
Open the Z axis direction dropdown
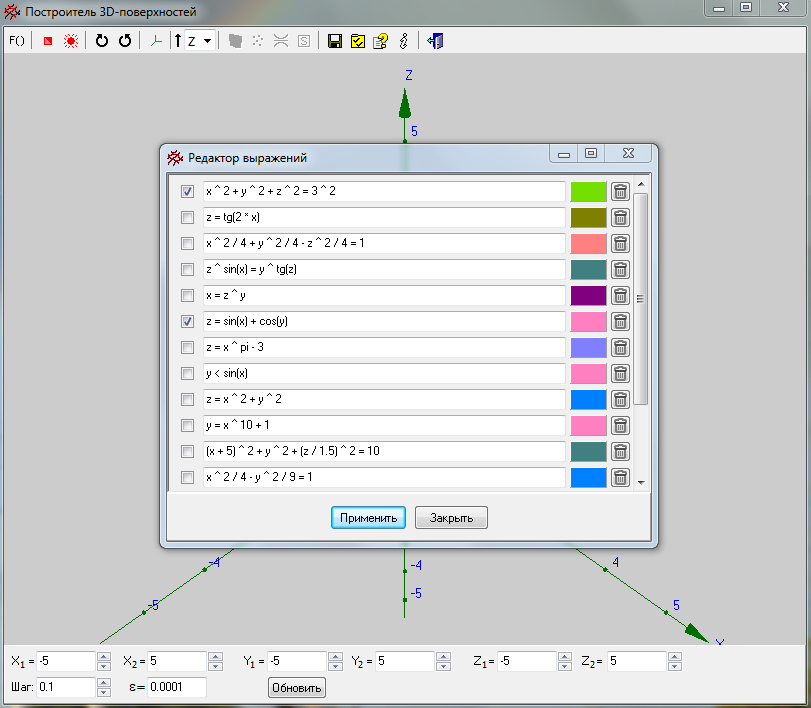click(207, 41)
